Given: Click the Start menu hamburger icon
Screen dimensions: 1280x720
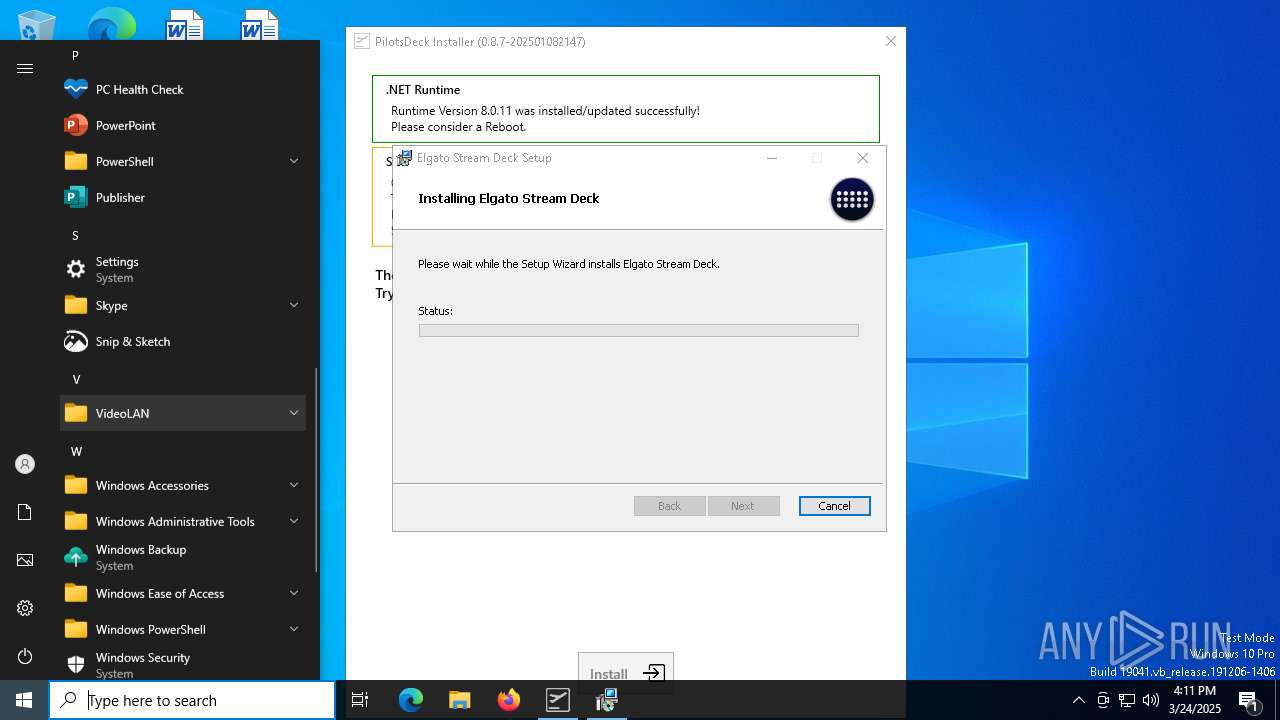Looking at the screenshot, I should 25,68.
